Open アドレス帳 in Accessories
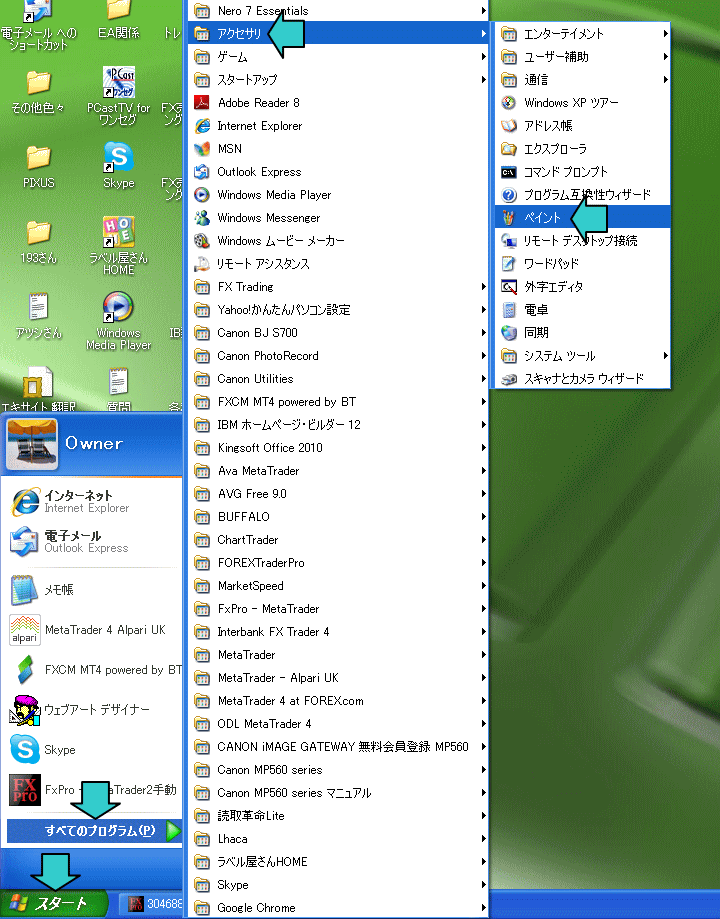 click(582, 125)
